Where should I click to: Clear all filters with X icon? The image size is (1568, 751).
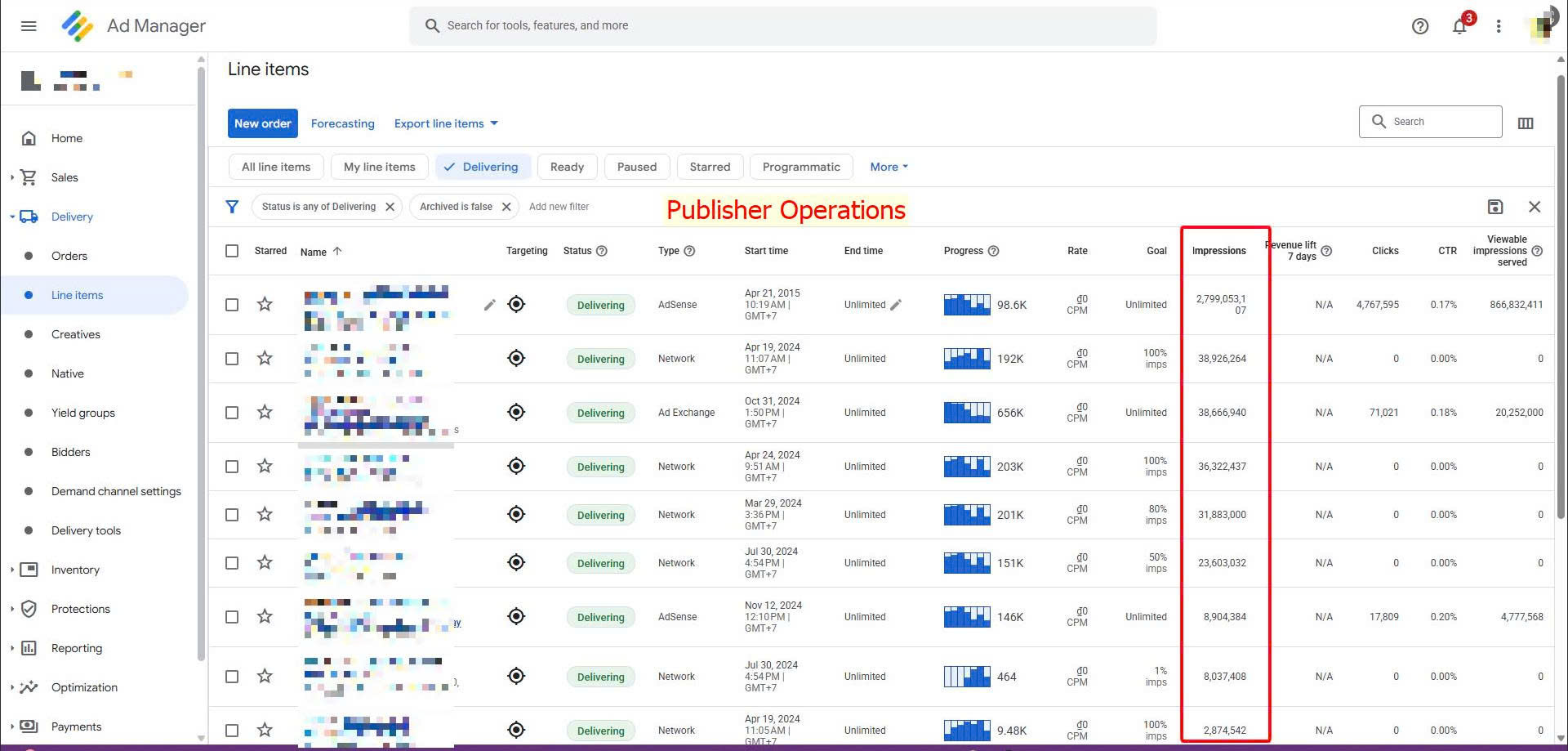click(1535, 207)
